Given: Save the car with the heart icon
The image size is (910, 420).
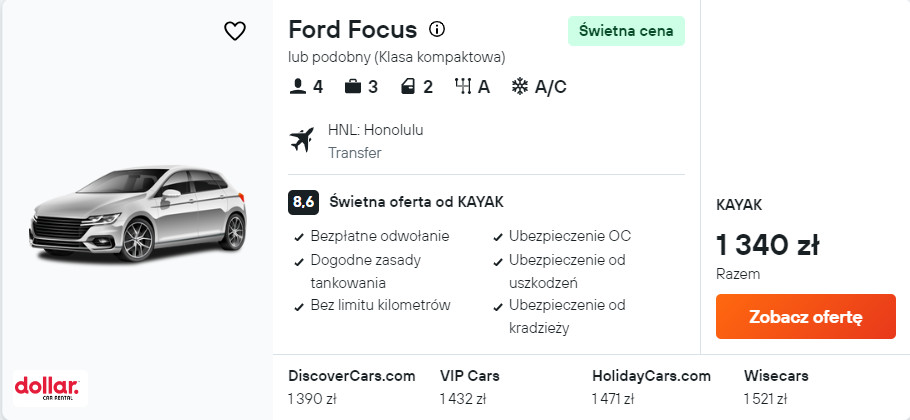Looking at the screenshot, I should [235, 31].
